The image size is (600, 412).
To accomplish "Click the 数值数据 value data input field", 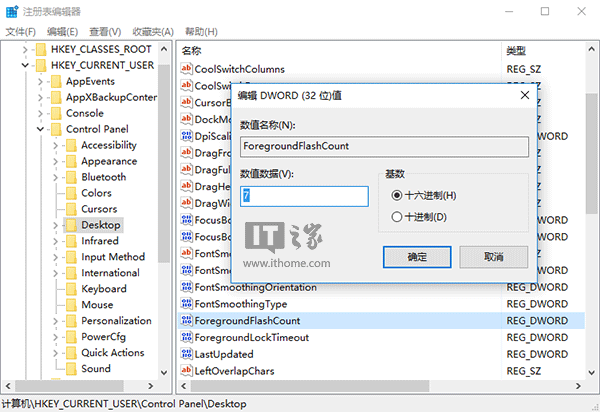I will coord(304,196).
